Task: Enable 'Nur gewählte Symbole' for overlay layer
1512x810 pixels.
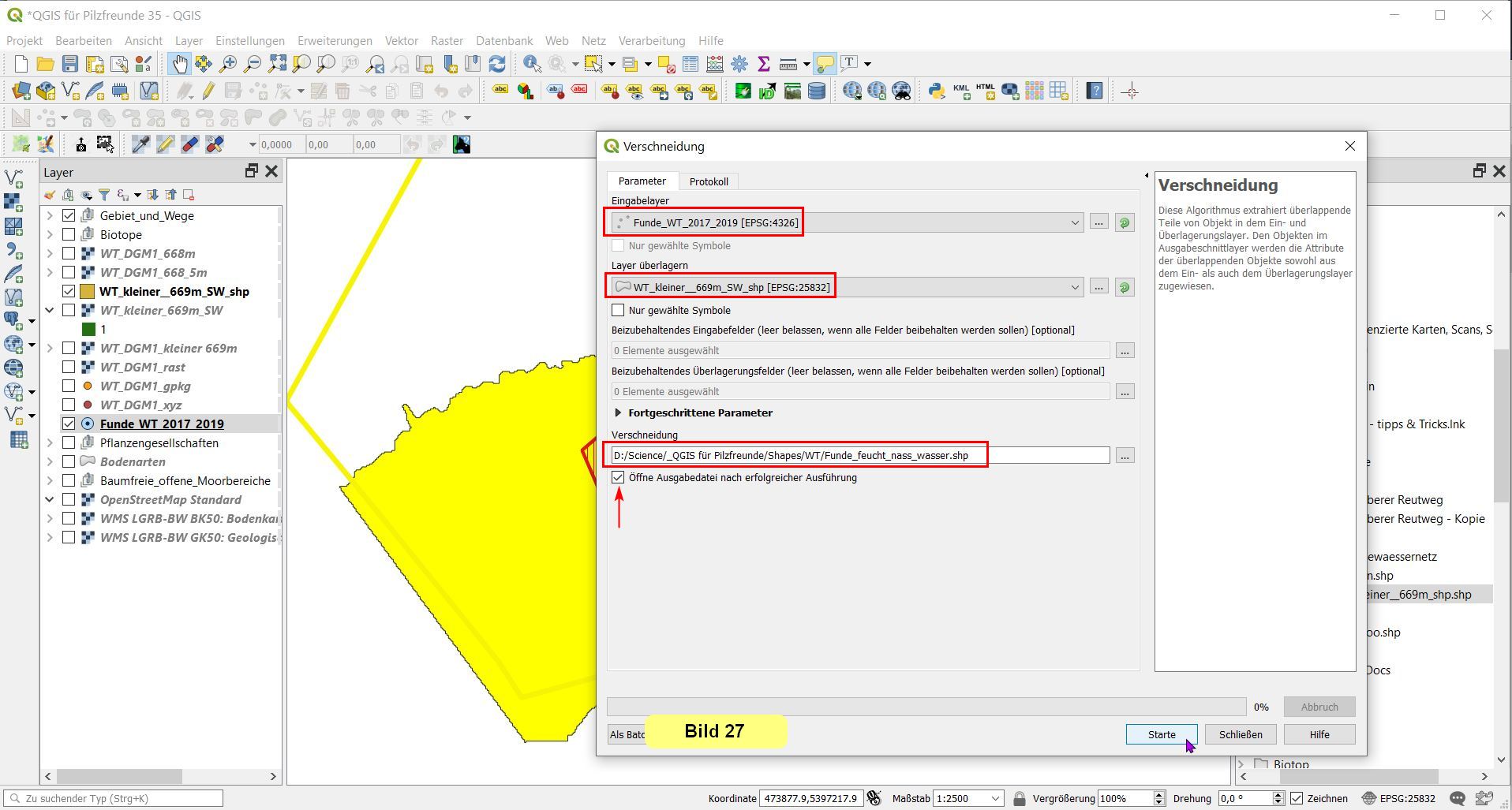Action: pyautogui.click(x=618, y=310)
